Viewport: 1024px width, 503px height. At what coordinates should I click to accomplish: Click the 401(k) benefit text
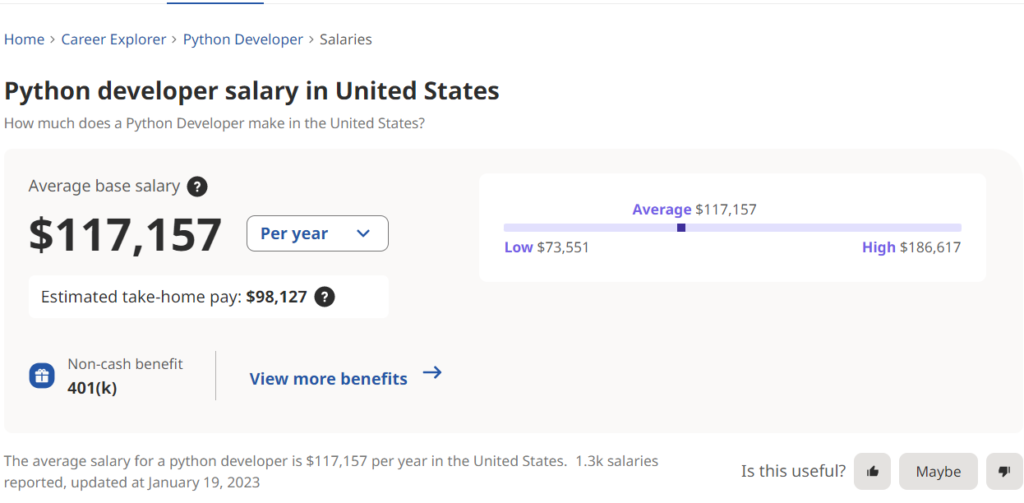tap(92, 388)
